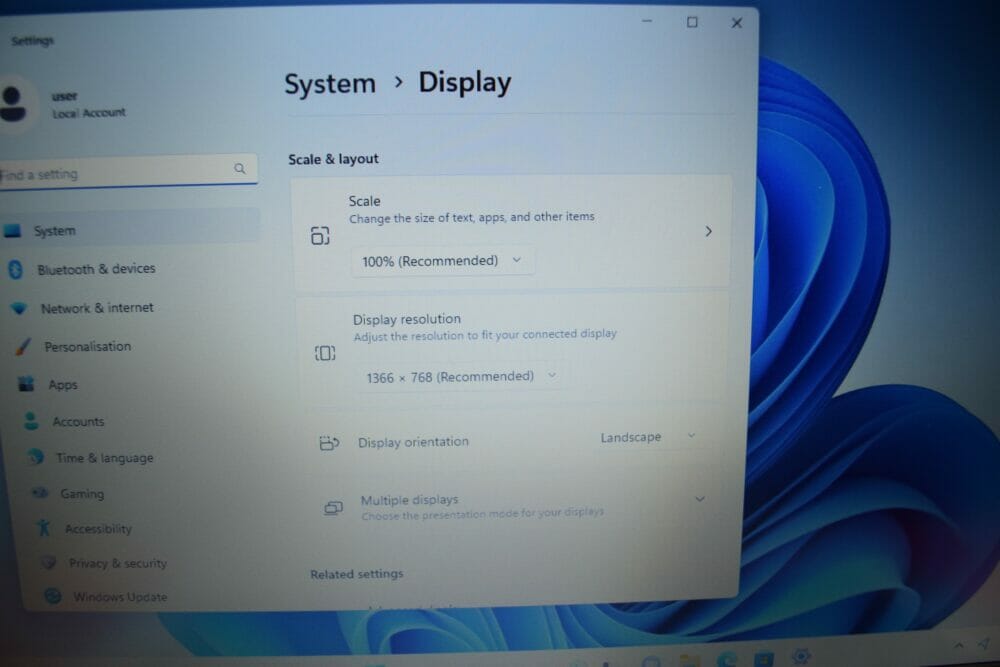Open Microsoft Store from the taskbar
Screen dimensions: 1000x667
point(763,657)
